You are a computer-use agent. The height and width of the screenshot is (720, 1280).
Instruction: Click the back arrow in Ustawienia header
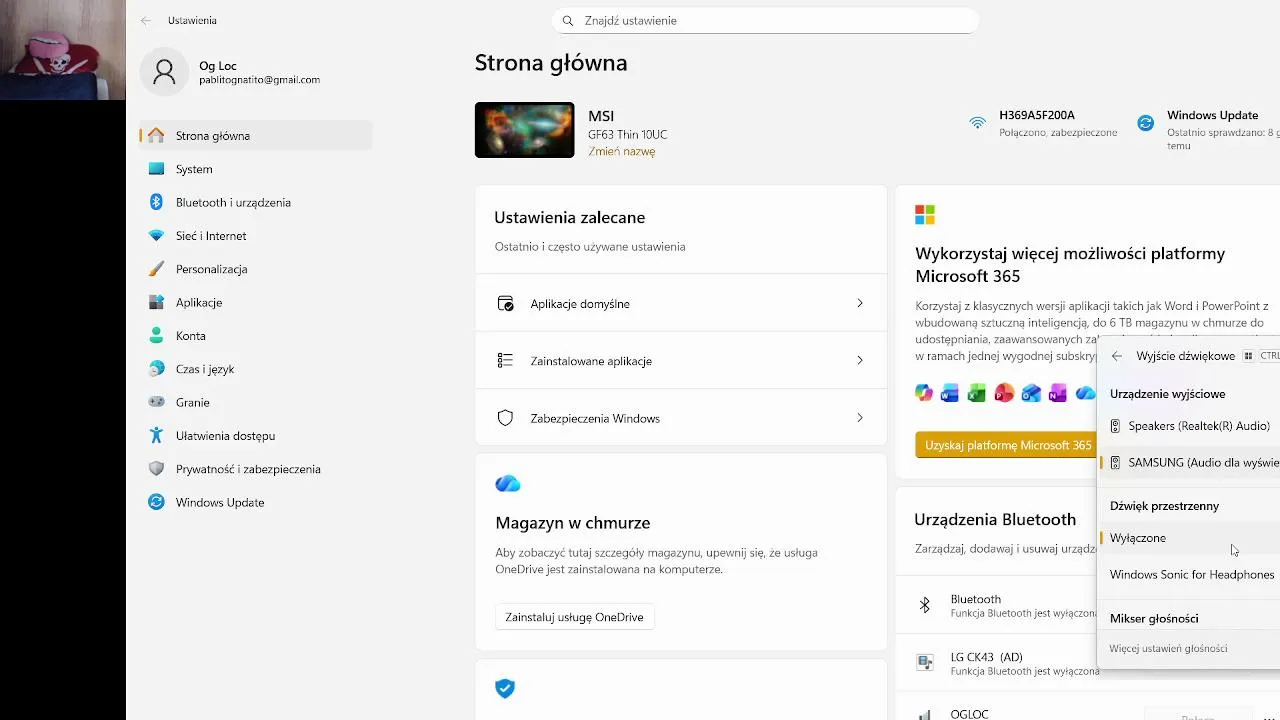tap(146, 20)
